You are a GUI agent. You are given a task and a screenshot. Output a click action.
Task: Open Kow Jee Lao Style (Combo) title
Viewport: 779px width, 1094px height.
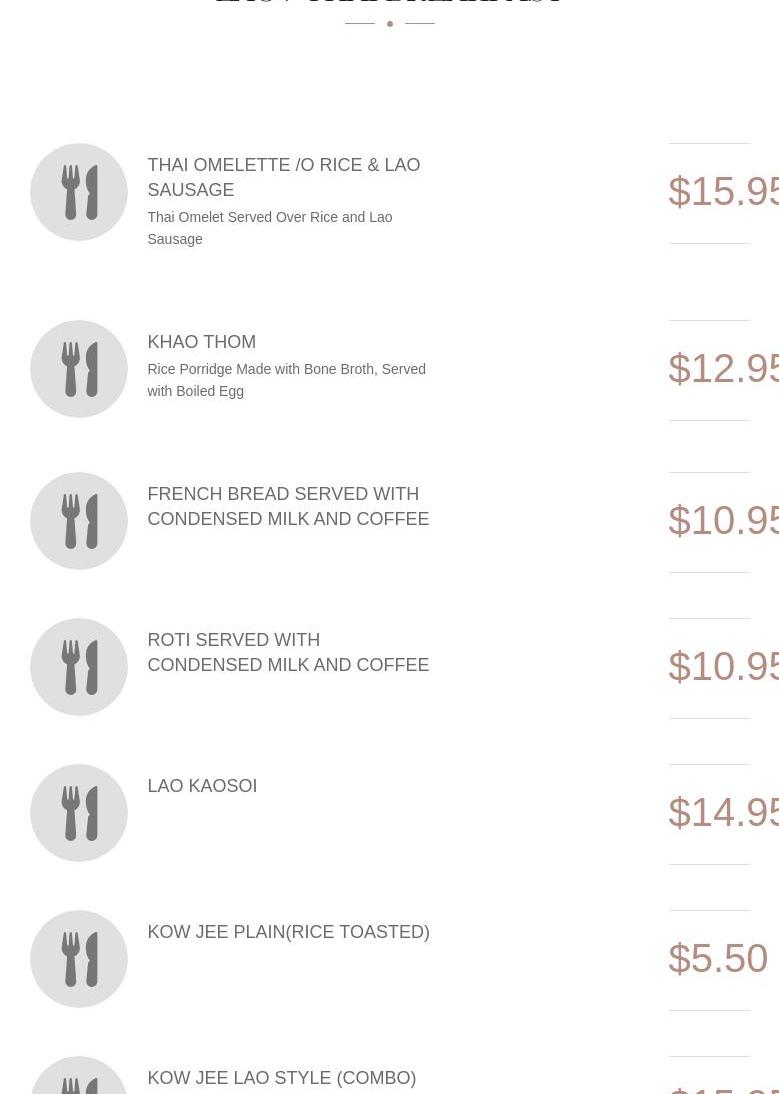(281, 1078)
